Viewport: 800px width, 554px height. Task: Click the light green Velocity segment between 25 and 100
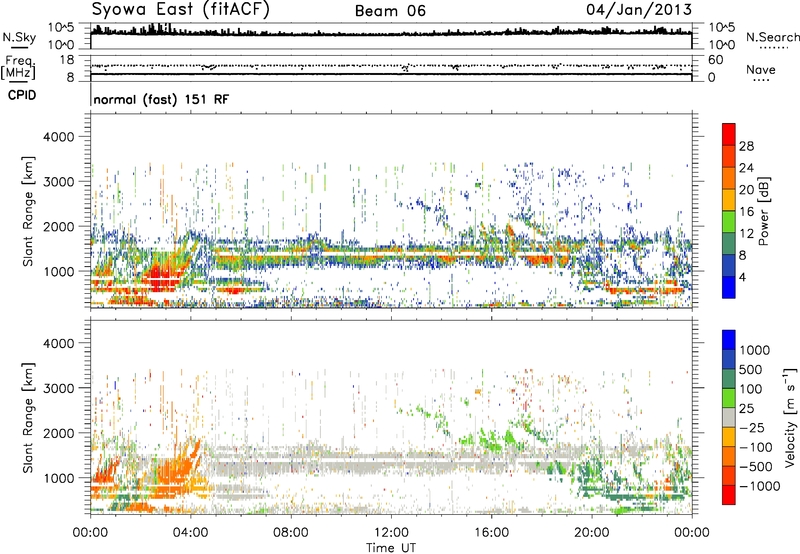click(729, 398)
